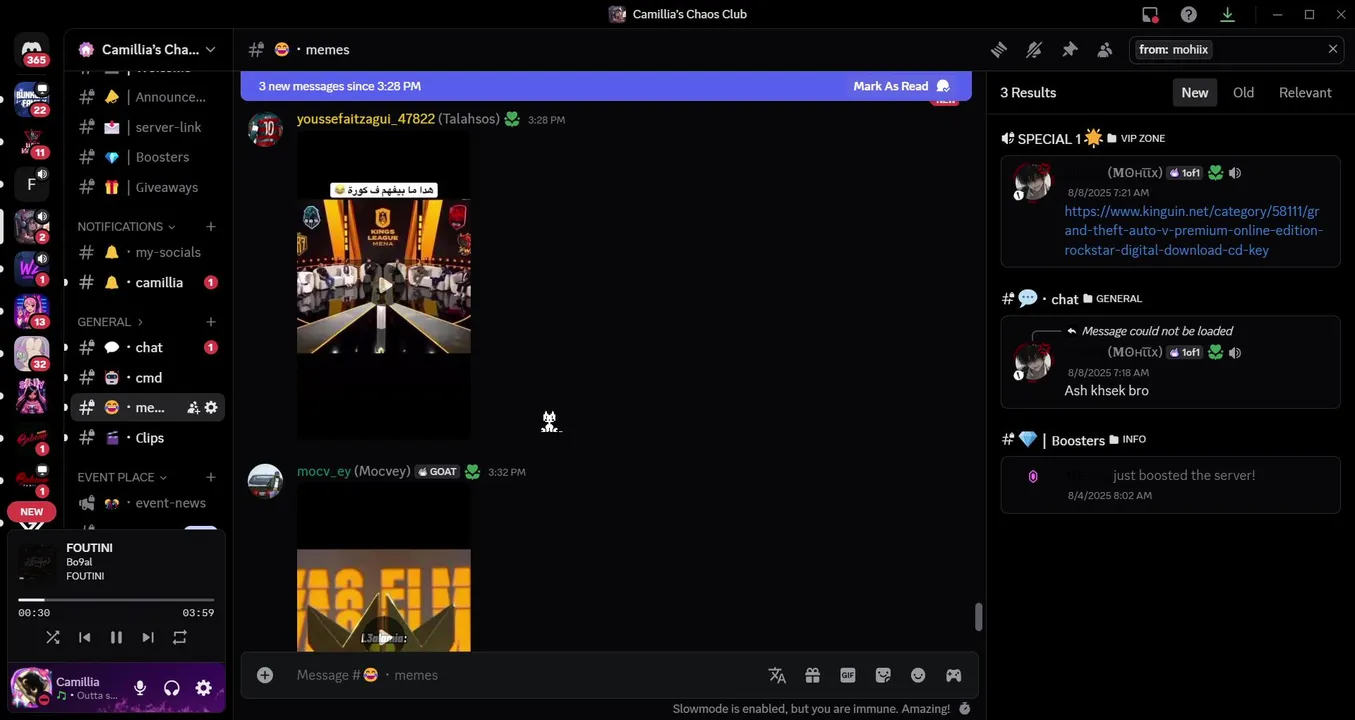Open just boosted the server result
This screenshot has height=720, width=1355.
1170,485
